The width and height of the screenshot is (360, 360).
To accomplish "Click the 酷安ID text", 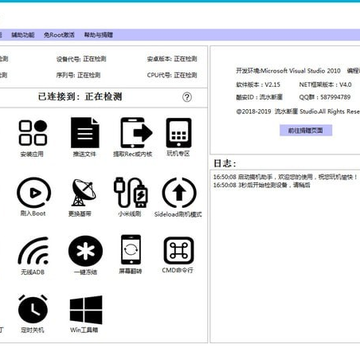I will [259, 97].
